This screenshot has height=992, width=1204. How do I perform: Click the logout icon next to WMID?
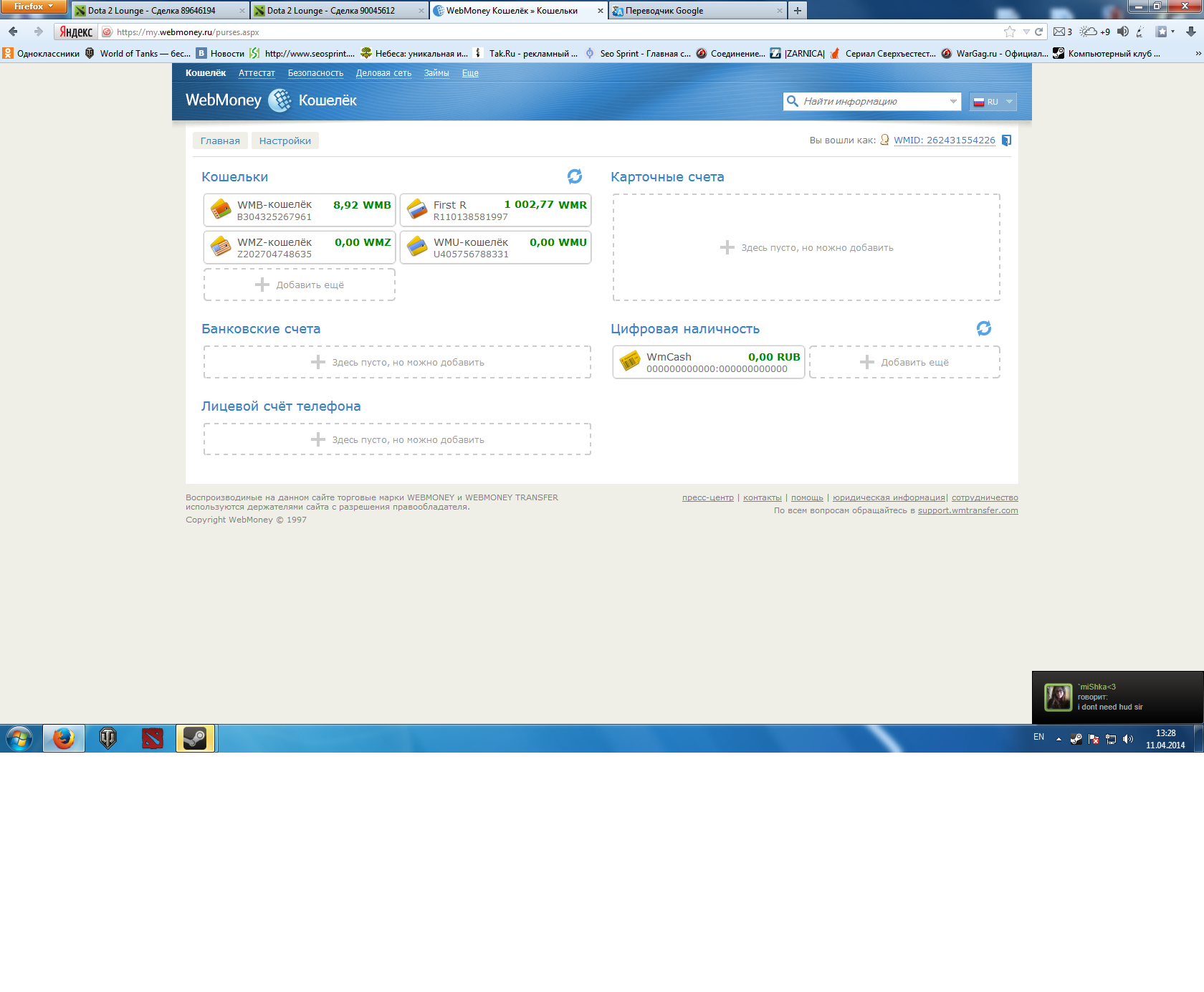(x=1006, y=140)
